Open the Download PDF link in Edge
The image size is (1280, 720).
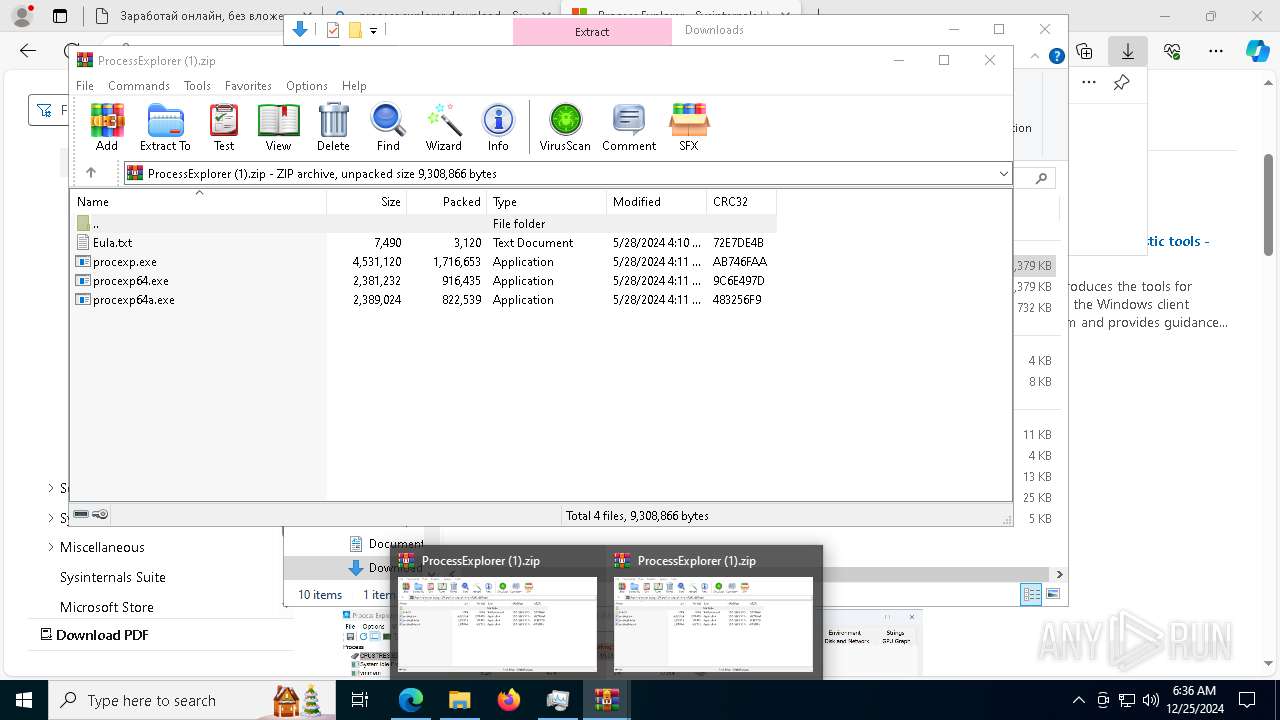click(94, 635)
